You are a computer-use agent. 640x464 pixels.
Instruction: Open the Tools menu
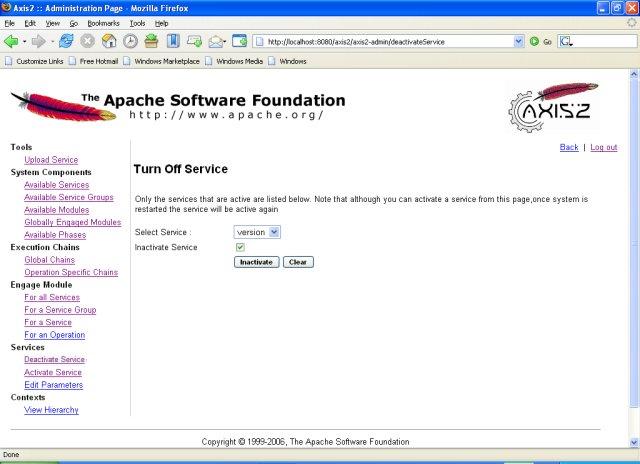137,22
